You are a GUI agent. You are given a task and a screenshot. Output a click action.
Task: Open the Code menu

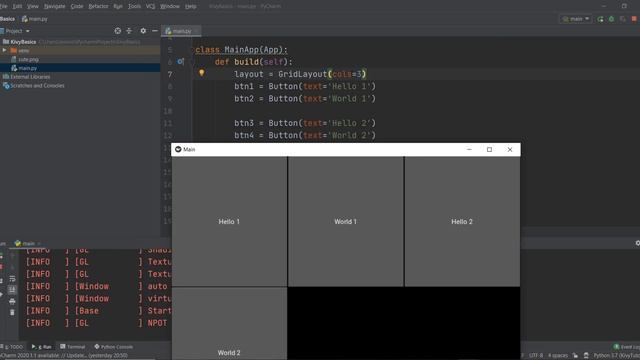(77, 6)
